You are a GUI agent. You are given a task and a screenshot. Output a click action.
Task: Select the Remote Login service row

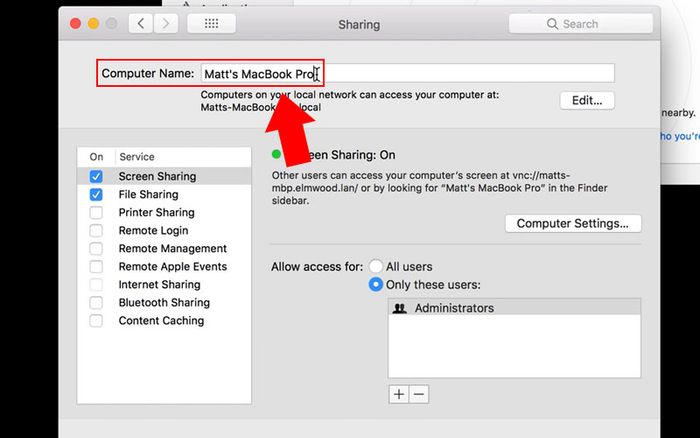(164, 230)
